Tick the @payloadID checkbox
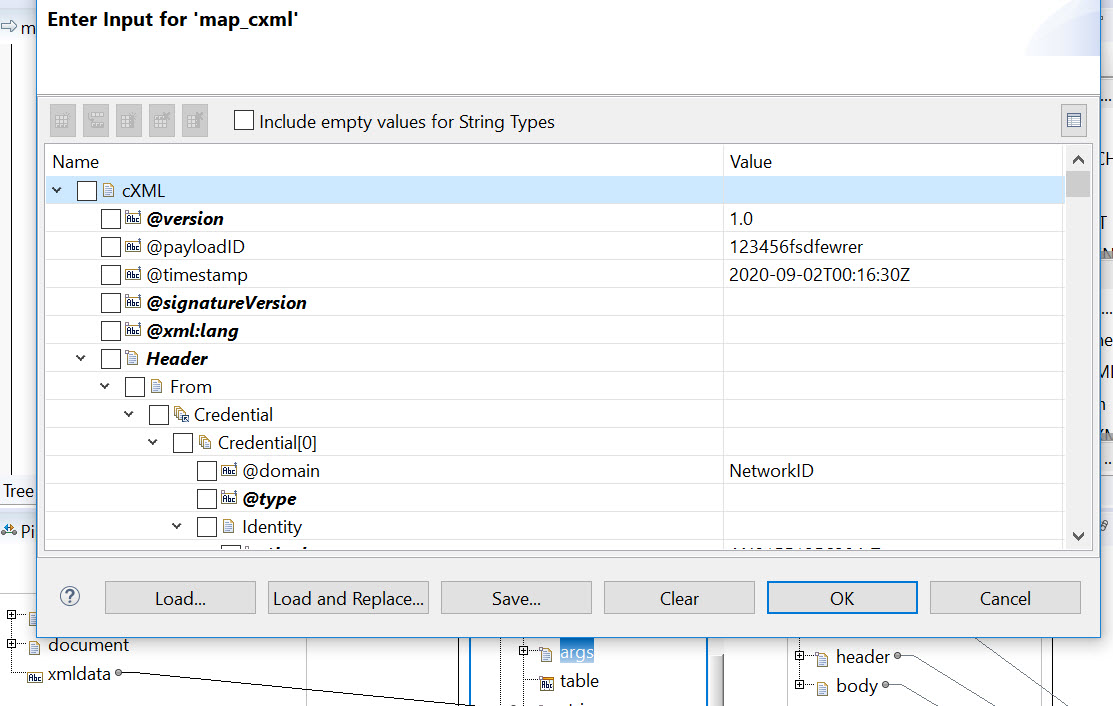This screenshot has height=706, width=1113. (x=111, y=247)
